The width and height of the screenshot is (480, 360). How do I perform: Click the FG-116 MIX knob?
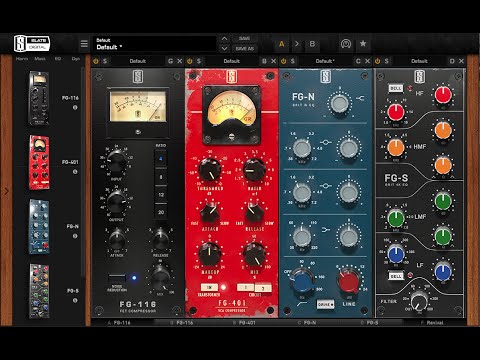(161, 278)
